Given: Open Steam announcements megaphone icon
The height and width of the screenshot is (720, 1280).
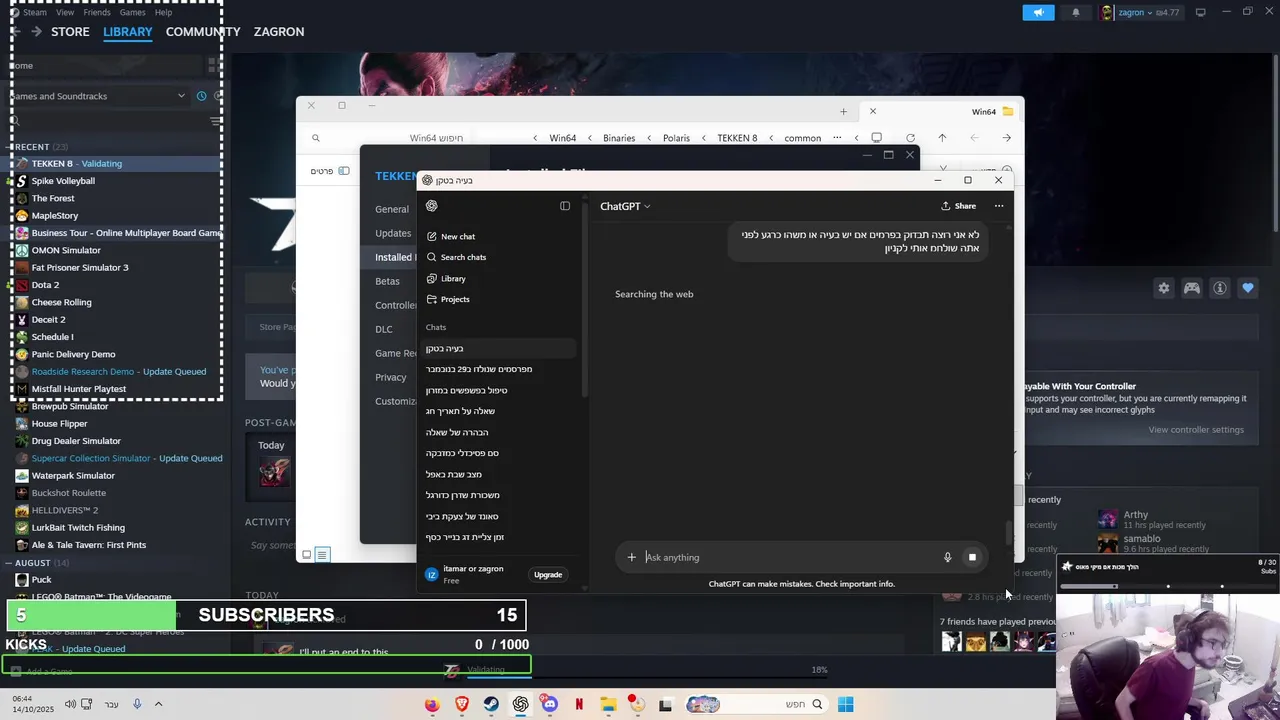Looking at the screenshot, I should (x=1038, y=12).
